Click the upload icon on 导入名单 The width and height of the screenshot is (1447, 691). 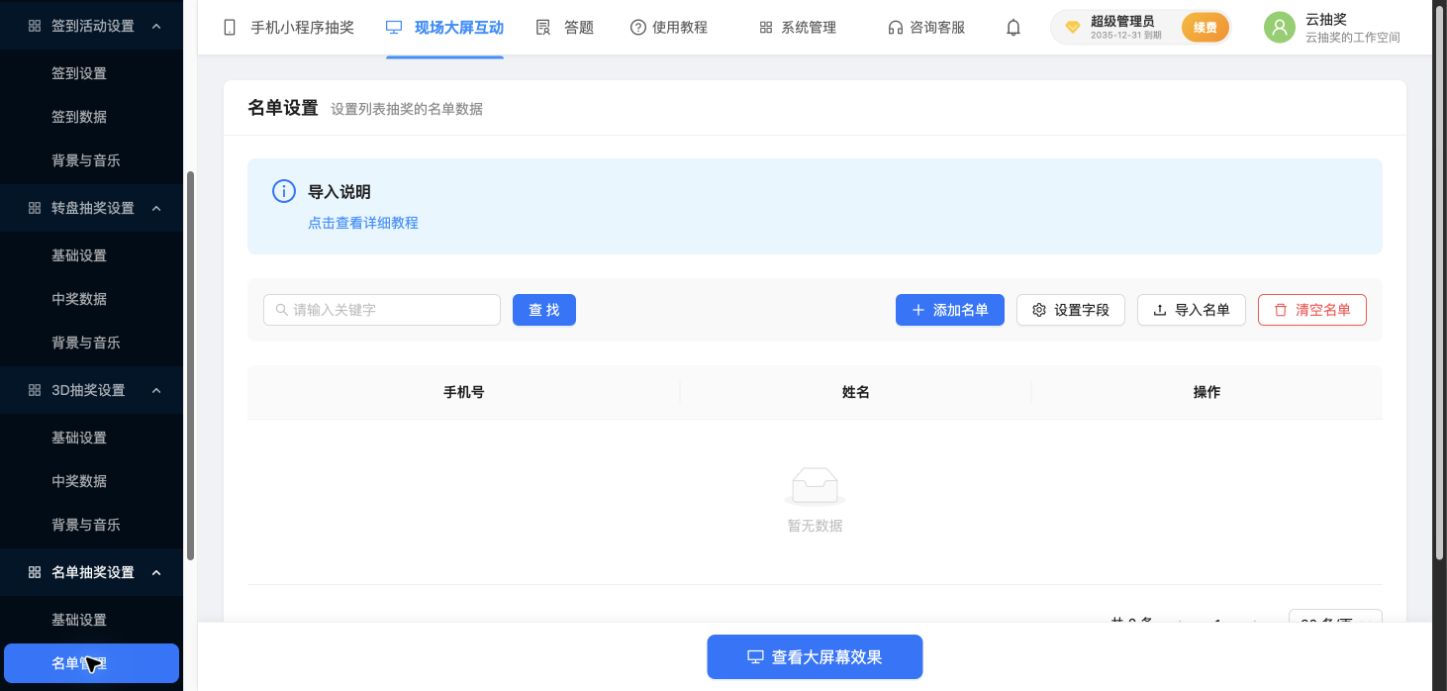click(1160, 310)
